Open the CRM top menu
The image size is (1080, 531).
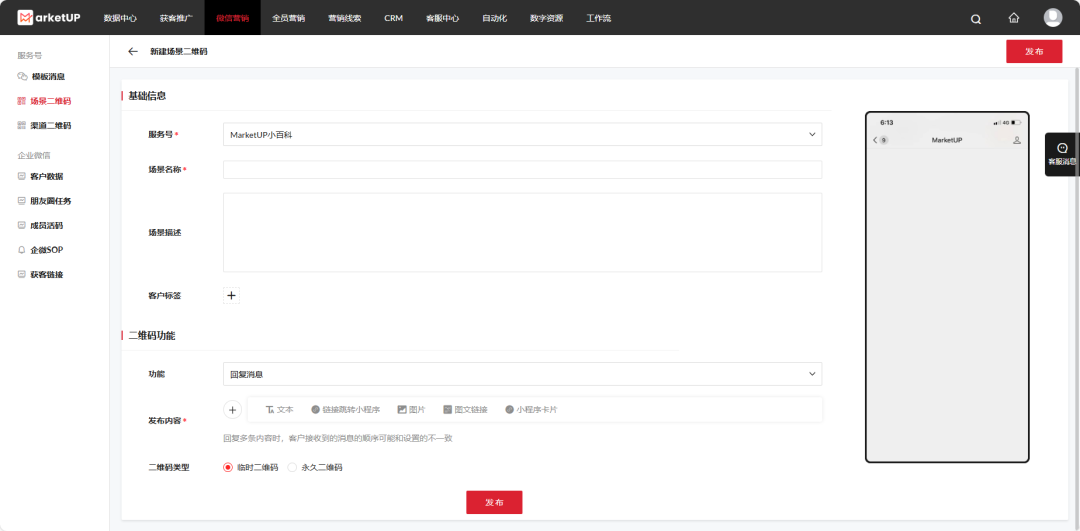point(393,18)
